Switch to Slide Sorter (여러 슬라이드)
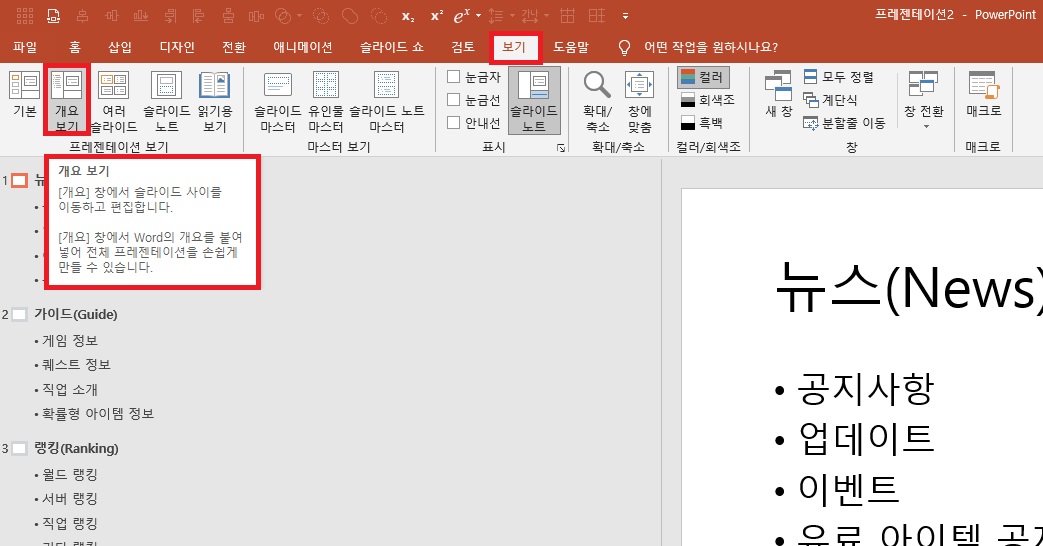This screenshot has width=1043, height=546. [114, 101]
